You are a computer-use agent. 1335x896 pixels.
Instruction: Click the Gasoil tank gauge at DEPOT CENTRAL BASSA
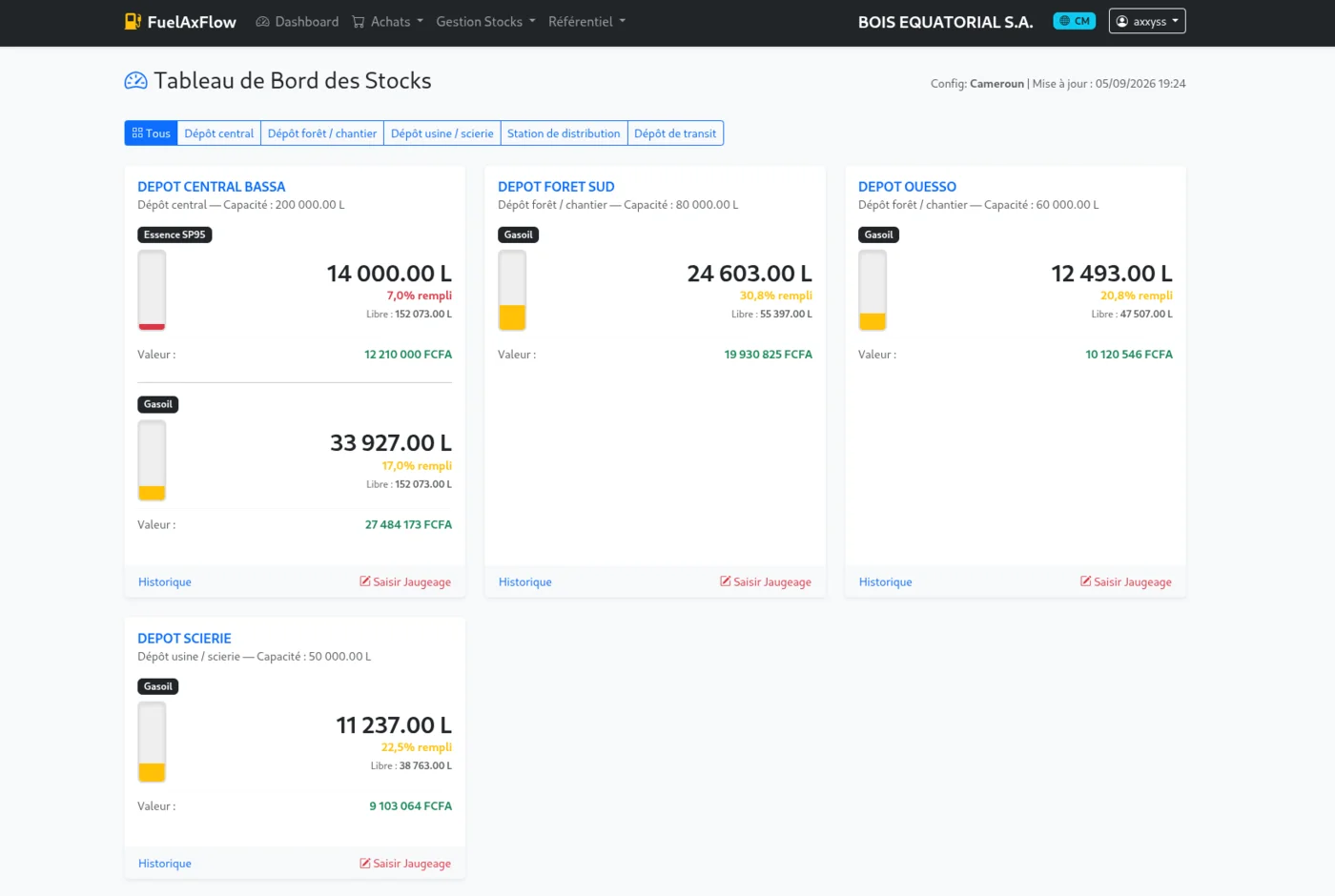click(152, 460)
